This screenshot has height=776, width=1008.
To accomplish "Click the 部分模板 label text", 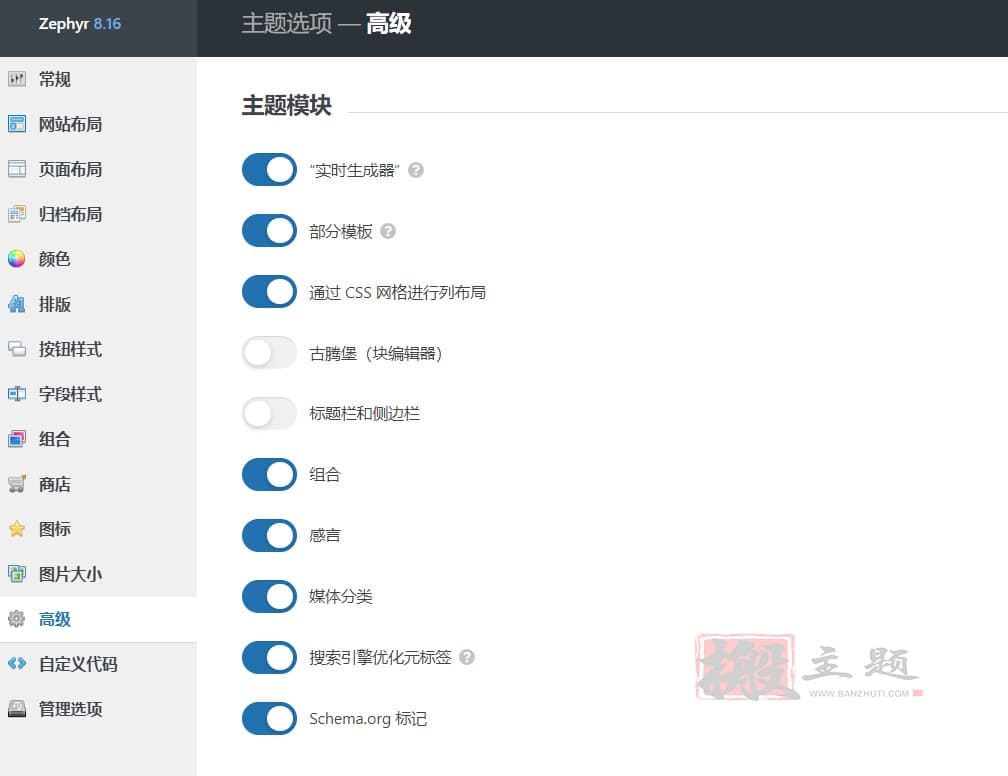I will (341, 231).
